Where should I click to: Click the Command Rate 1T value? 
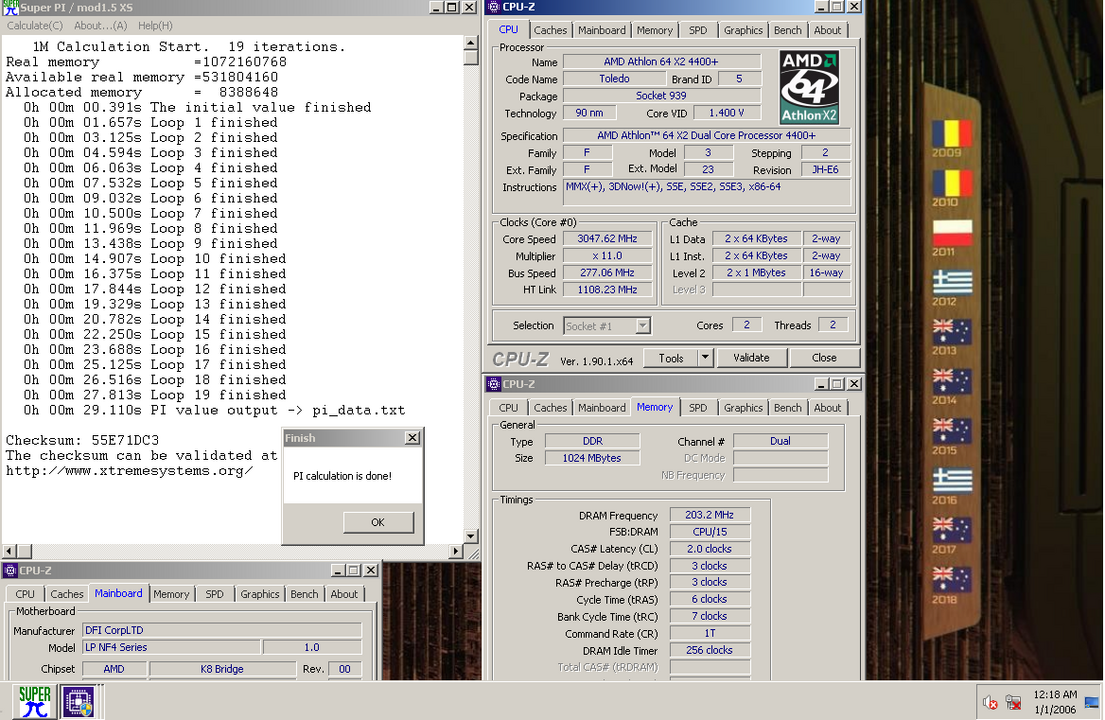(x=709, y=633)
